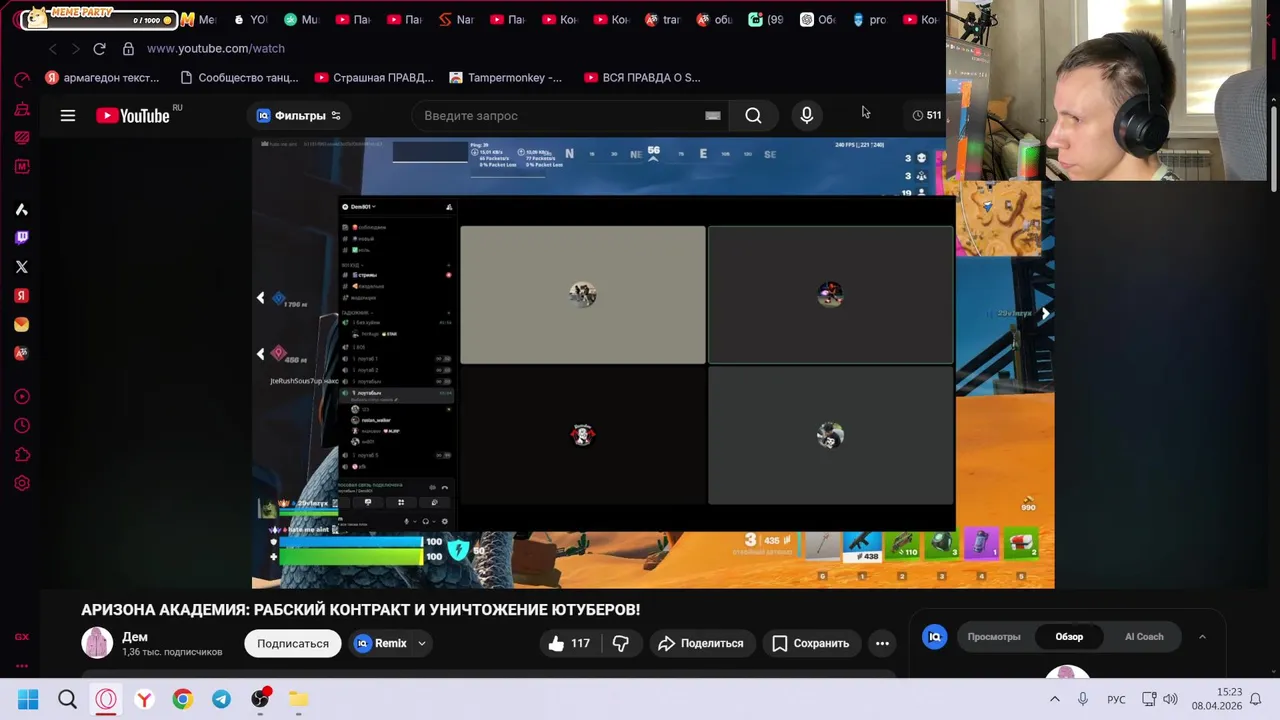Screen dimensions: 1280x720
Task: Switch to the Просмотры tab
Action: 994,637
